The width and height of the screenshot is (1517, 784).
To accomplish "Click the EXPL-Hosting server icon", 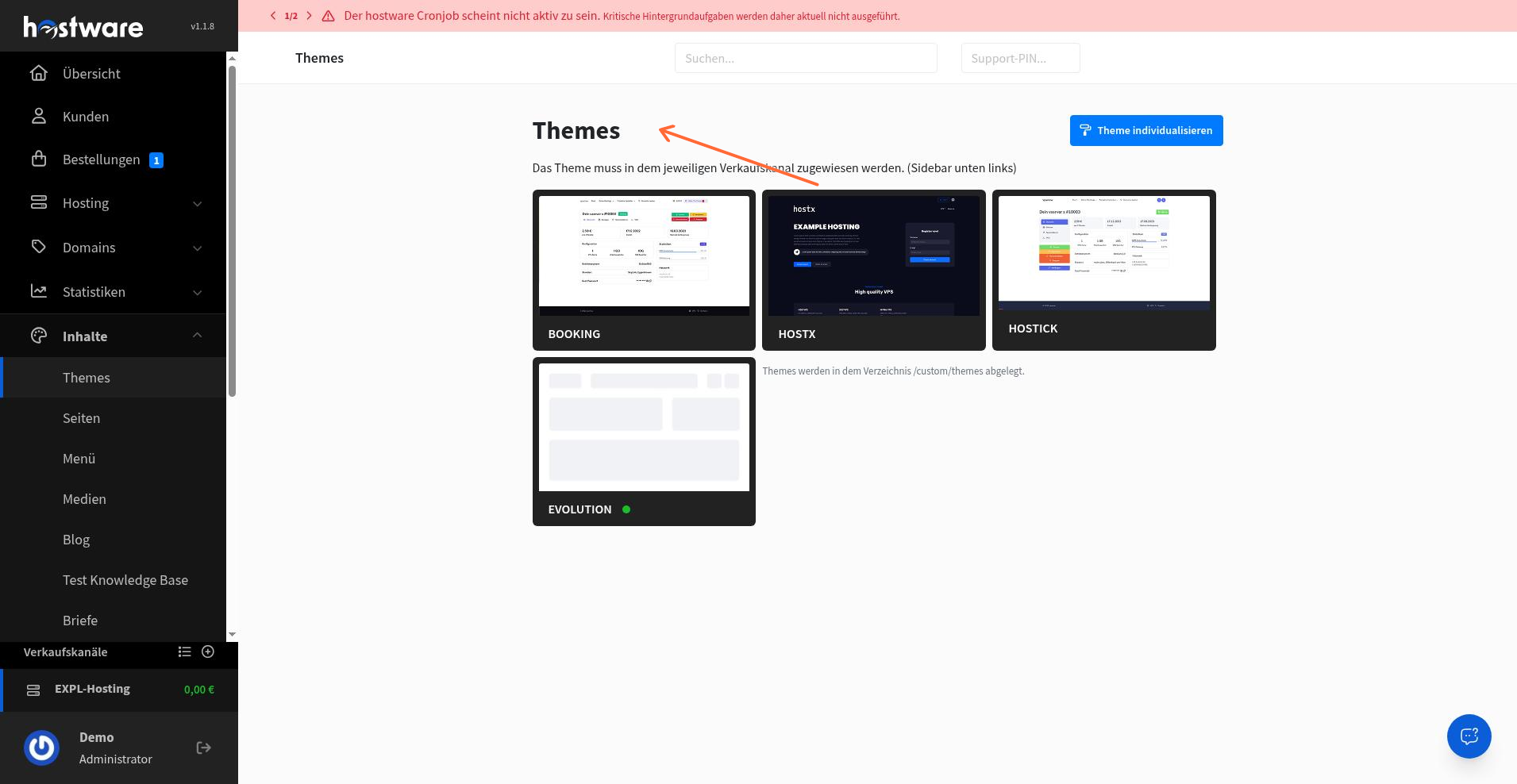I will [33, 690].
